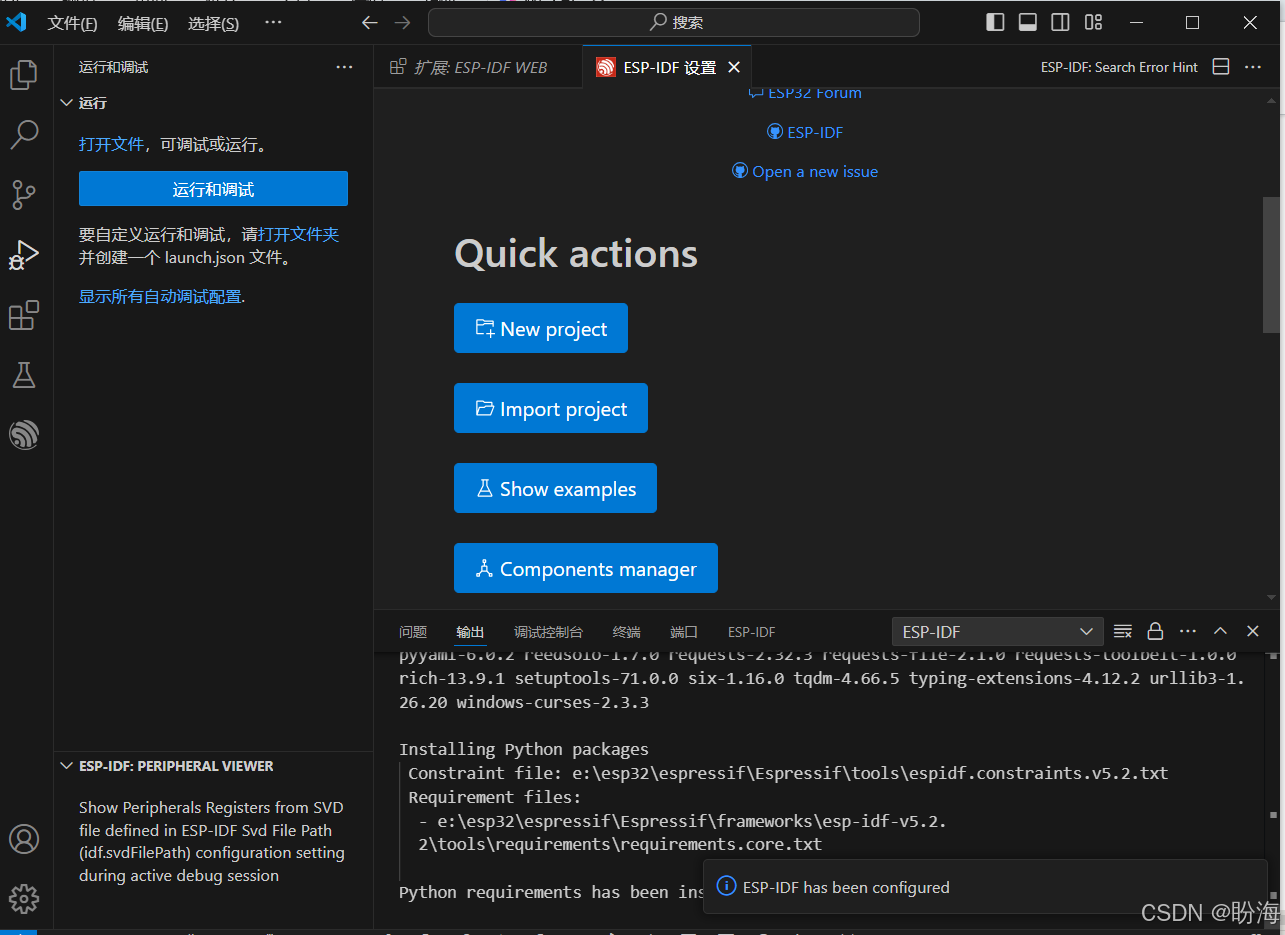This screenshot has width=1285, height=935.
Task: Open the ESP32 Forum link
Action: coord(805,93)
